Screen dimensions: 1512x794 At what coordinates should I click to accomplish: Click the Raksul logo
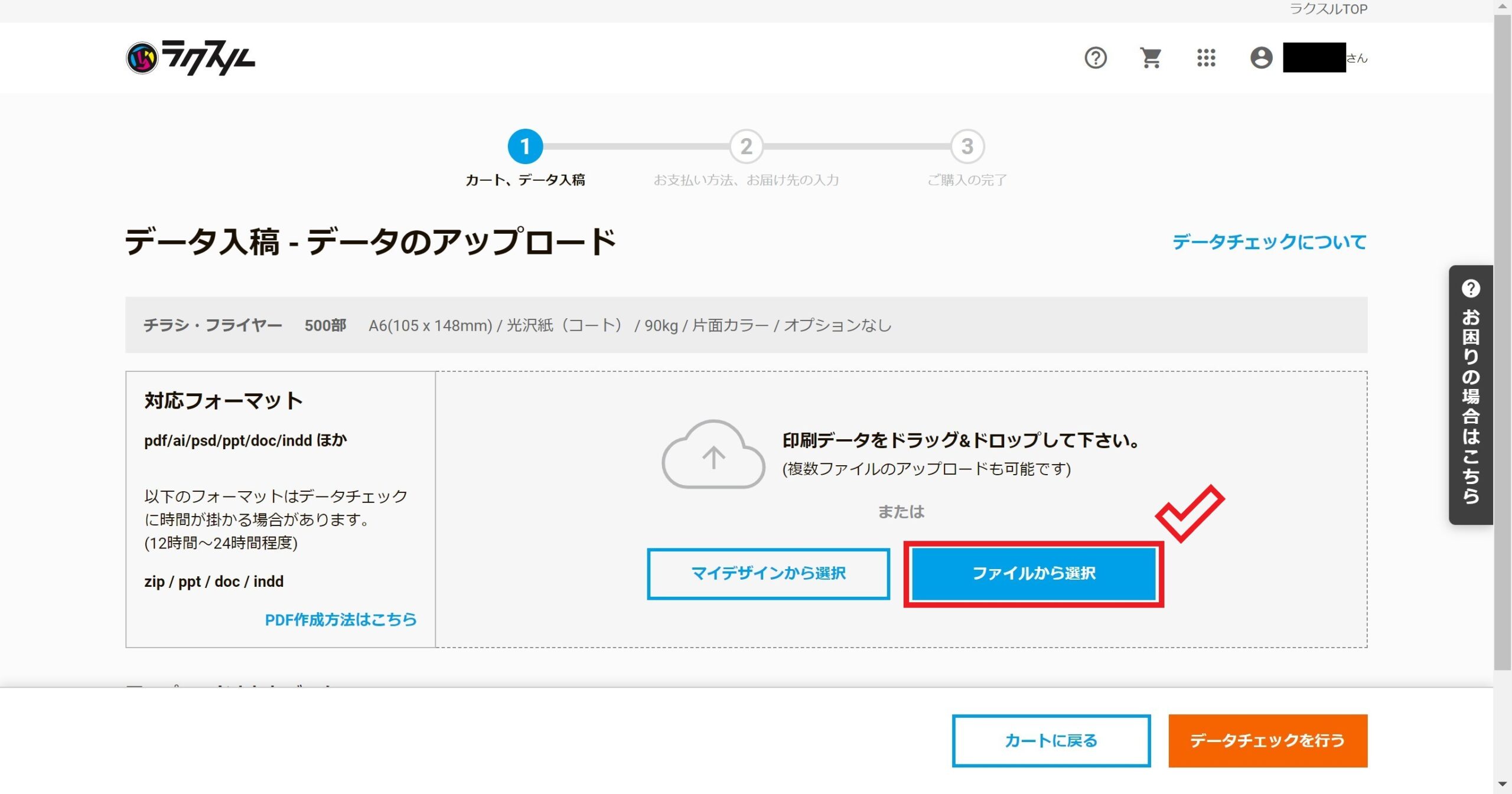coord(190,58)
